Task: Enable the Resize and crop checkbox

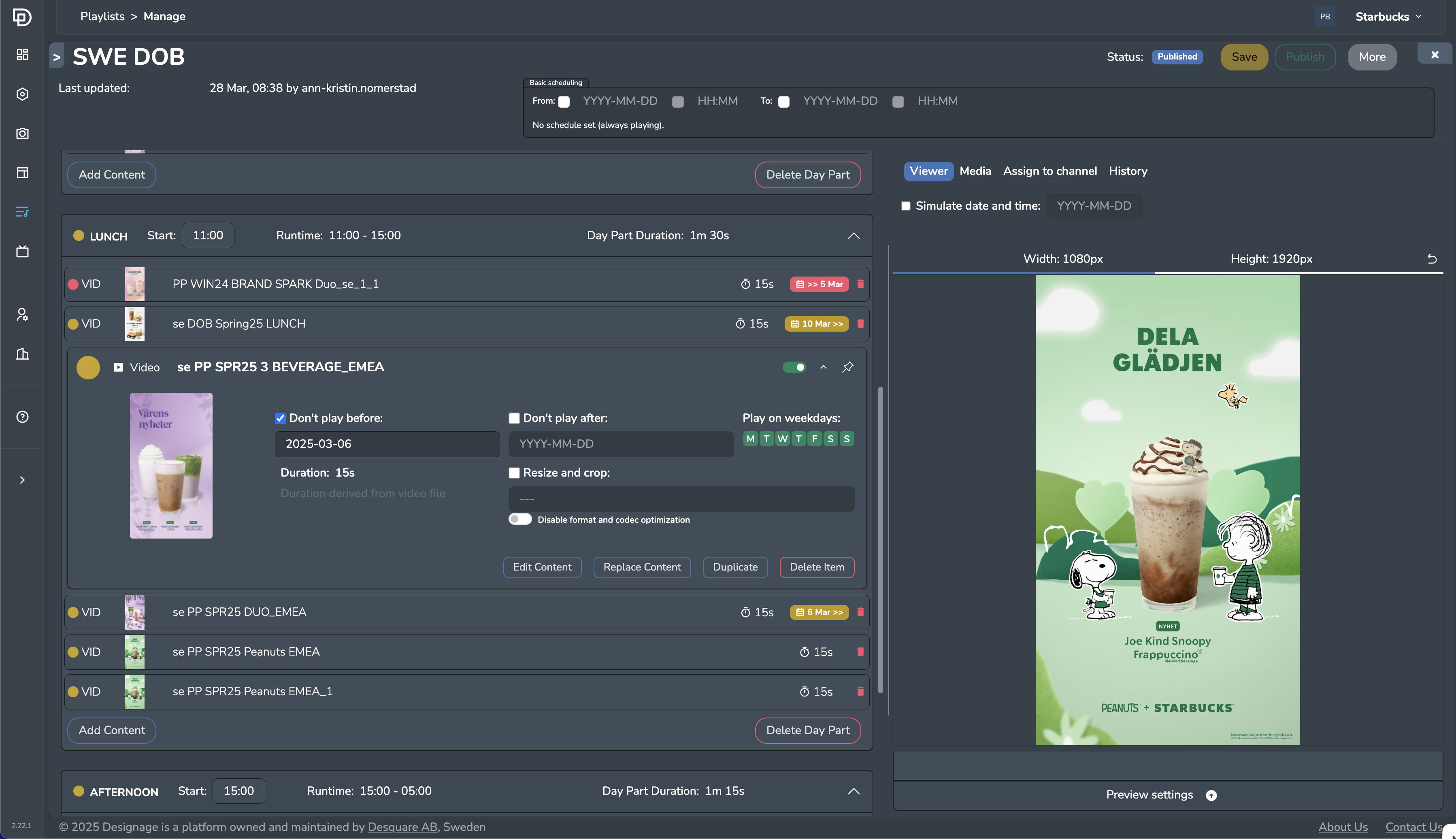Action: [514, 473]
